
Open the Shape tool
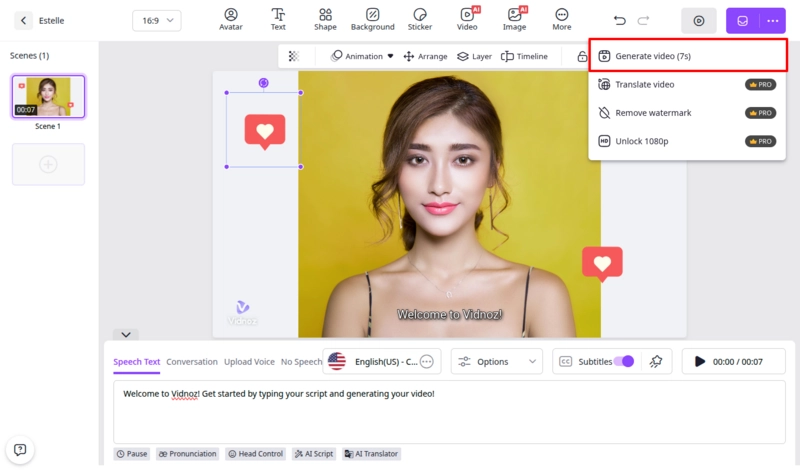click(x=325, y=19)
